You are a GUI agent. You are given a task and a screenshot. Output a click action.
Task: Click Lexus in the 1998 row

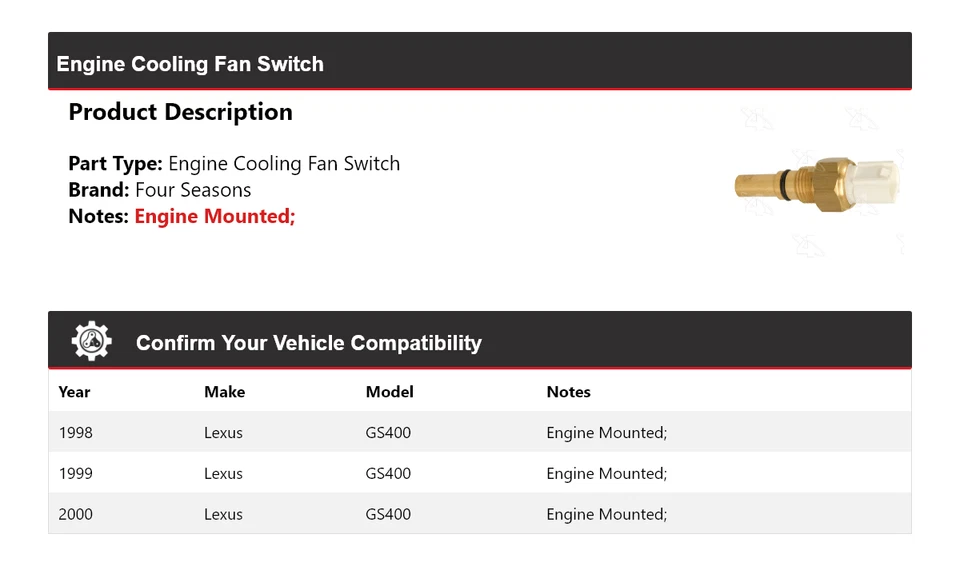223,433
